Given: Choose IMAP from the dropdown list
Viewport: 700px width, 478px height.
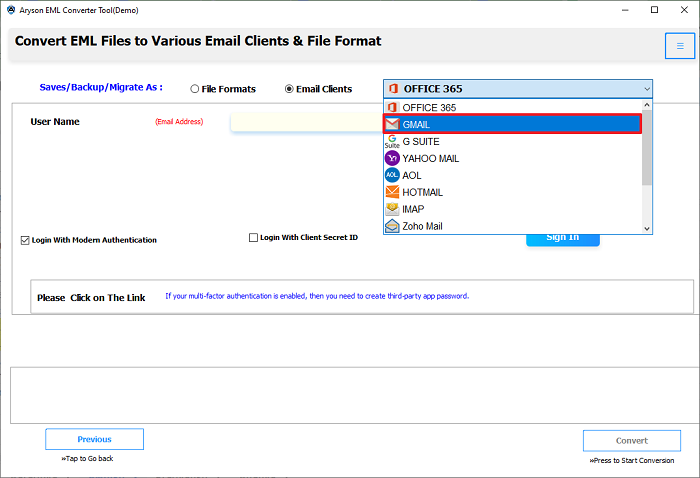Looking at the screenshot, I should 512,209.
